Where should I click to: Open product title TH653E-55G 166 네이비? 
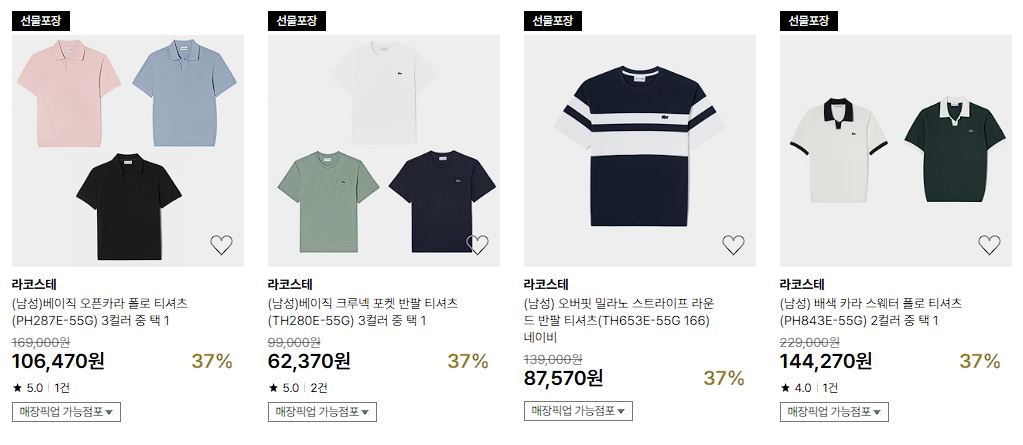tap(619, 320)
